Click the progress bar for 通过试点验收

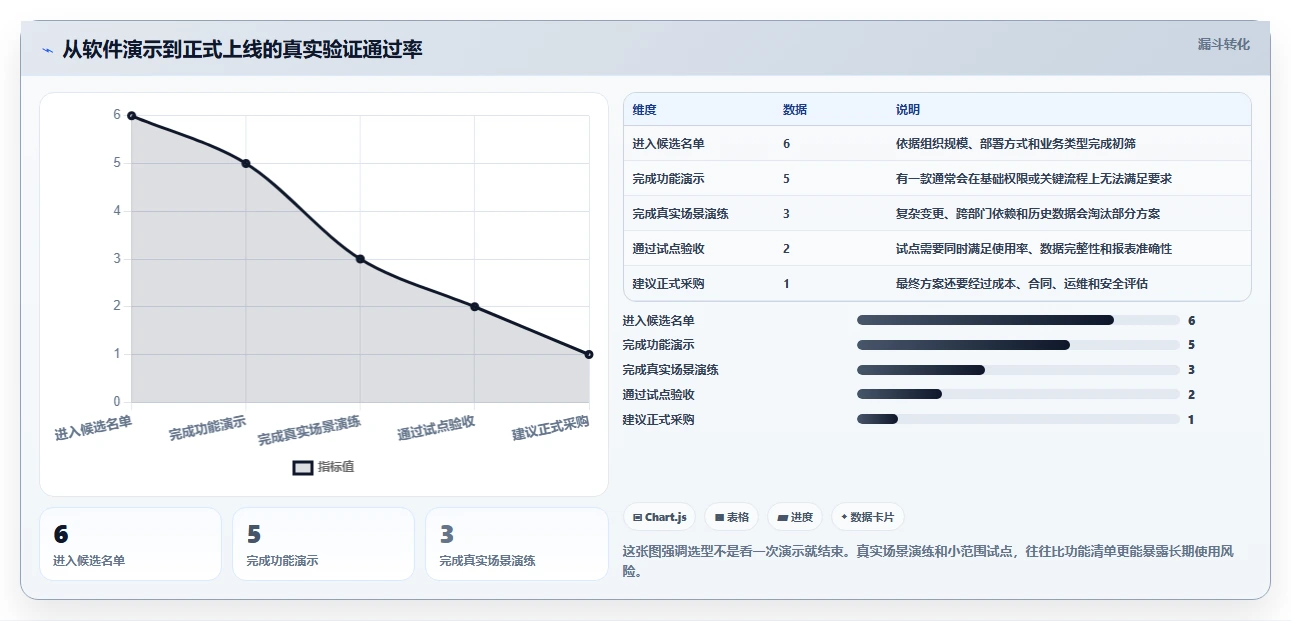(1018, 395)
